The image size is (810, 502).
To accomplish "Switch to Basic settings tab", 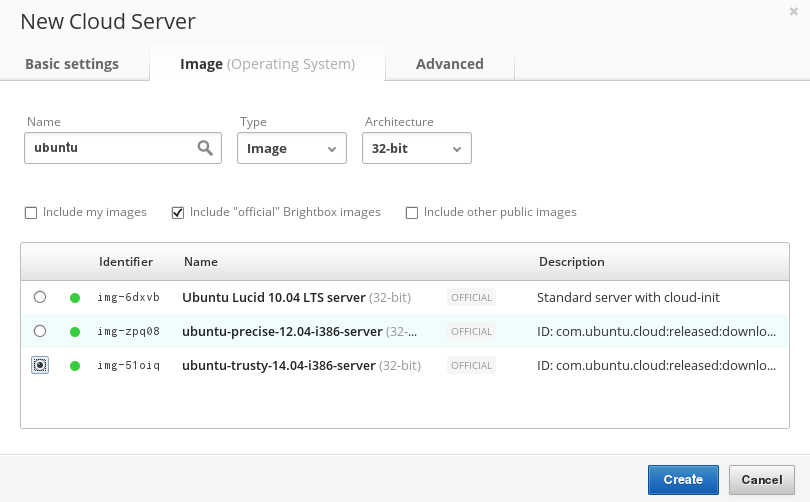I will [x=72, y=64].
